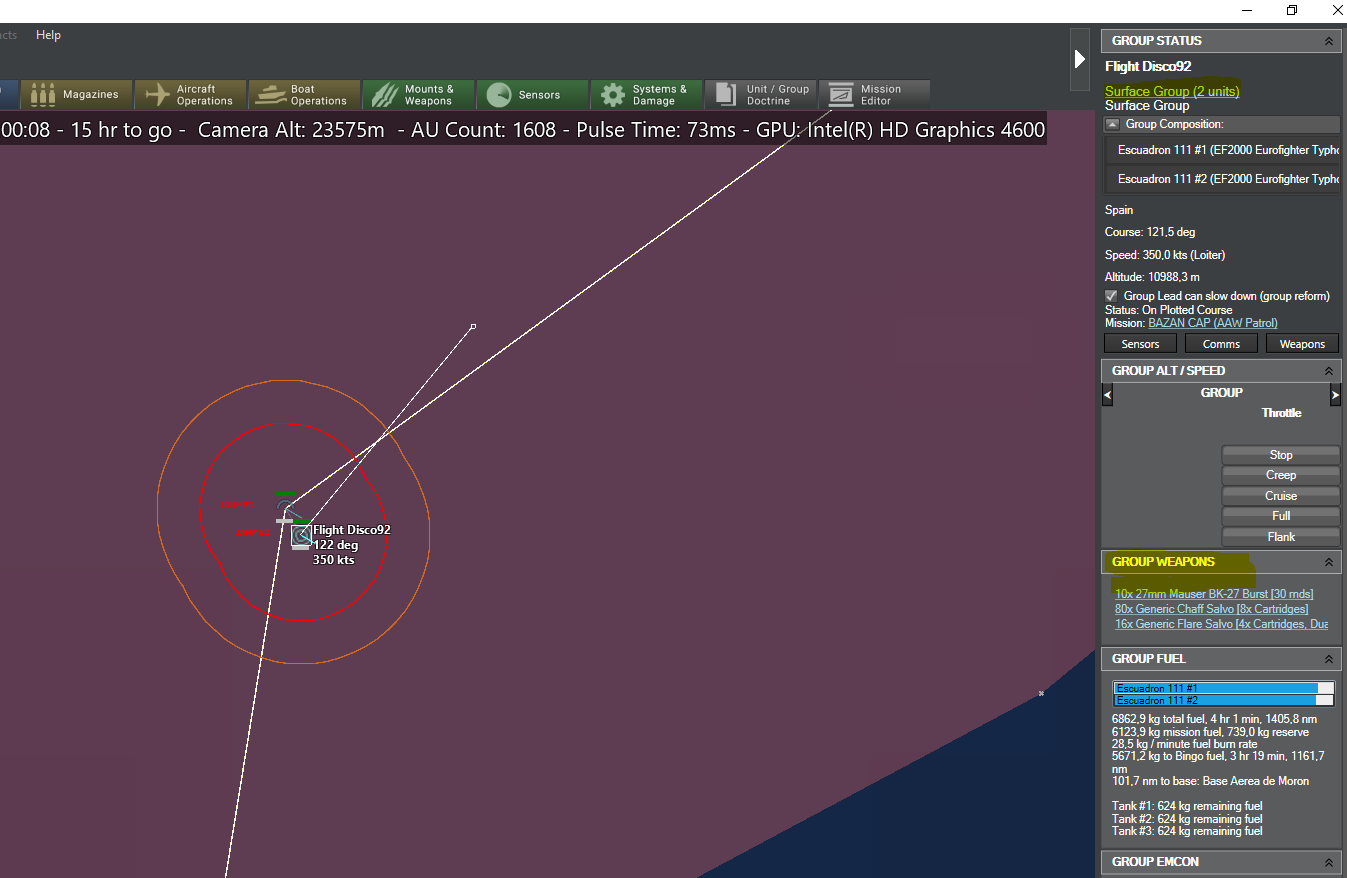Set throttle to Creep
Viewport: 1347px width, 878px height.
point(1281,475)
